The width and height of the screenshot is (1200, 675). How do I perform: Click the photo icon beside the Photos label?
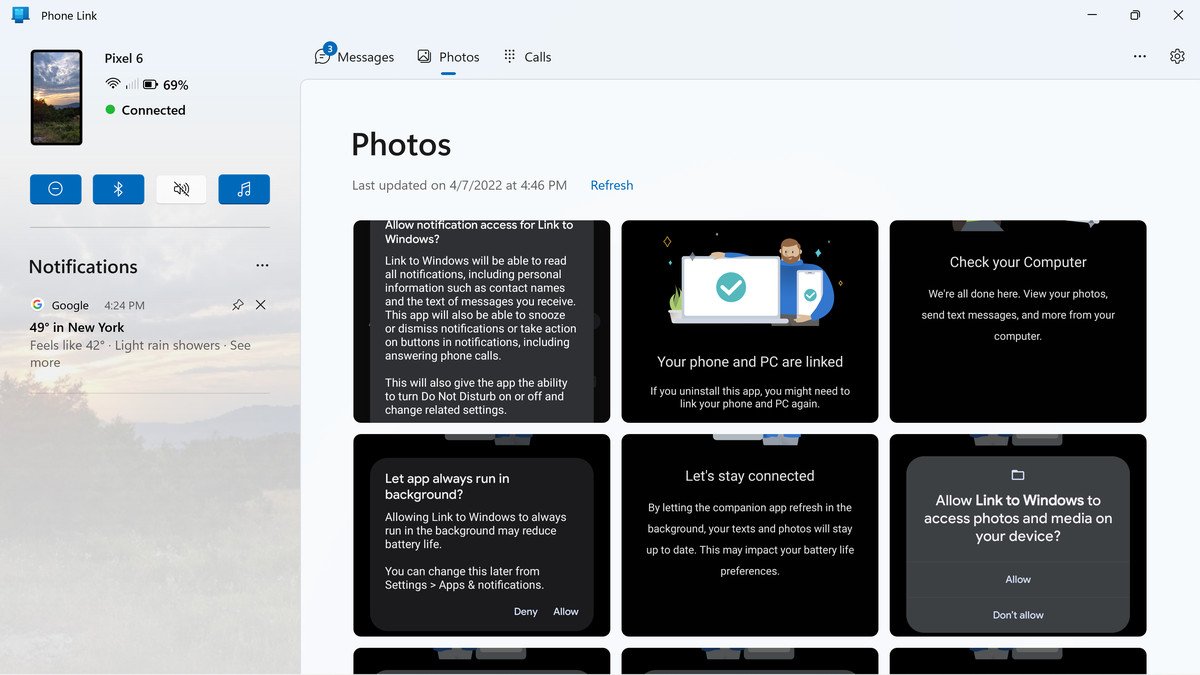tap(422, 56)
